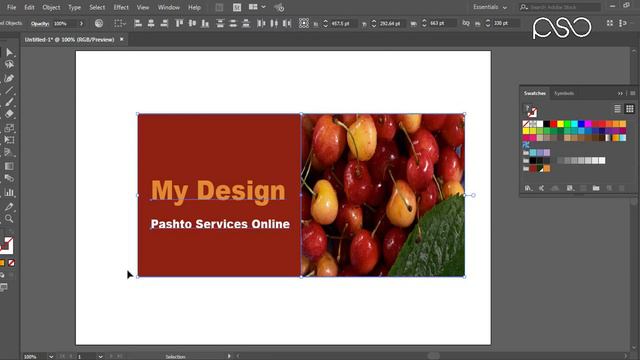This screenshot has width=640, height=360.
Task: Click the Fill and Stroke indicator
Action: pos(7,245)
